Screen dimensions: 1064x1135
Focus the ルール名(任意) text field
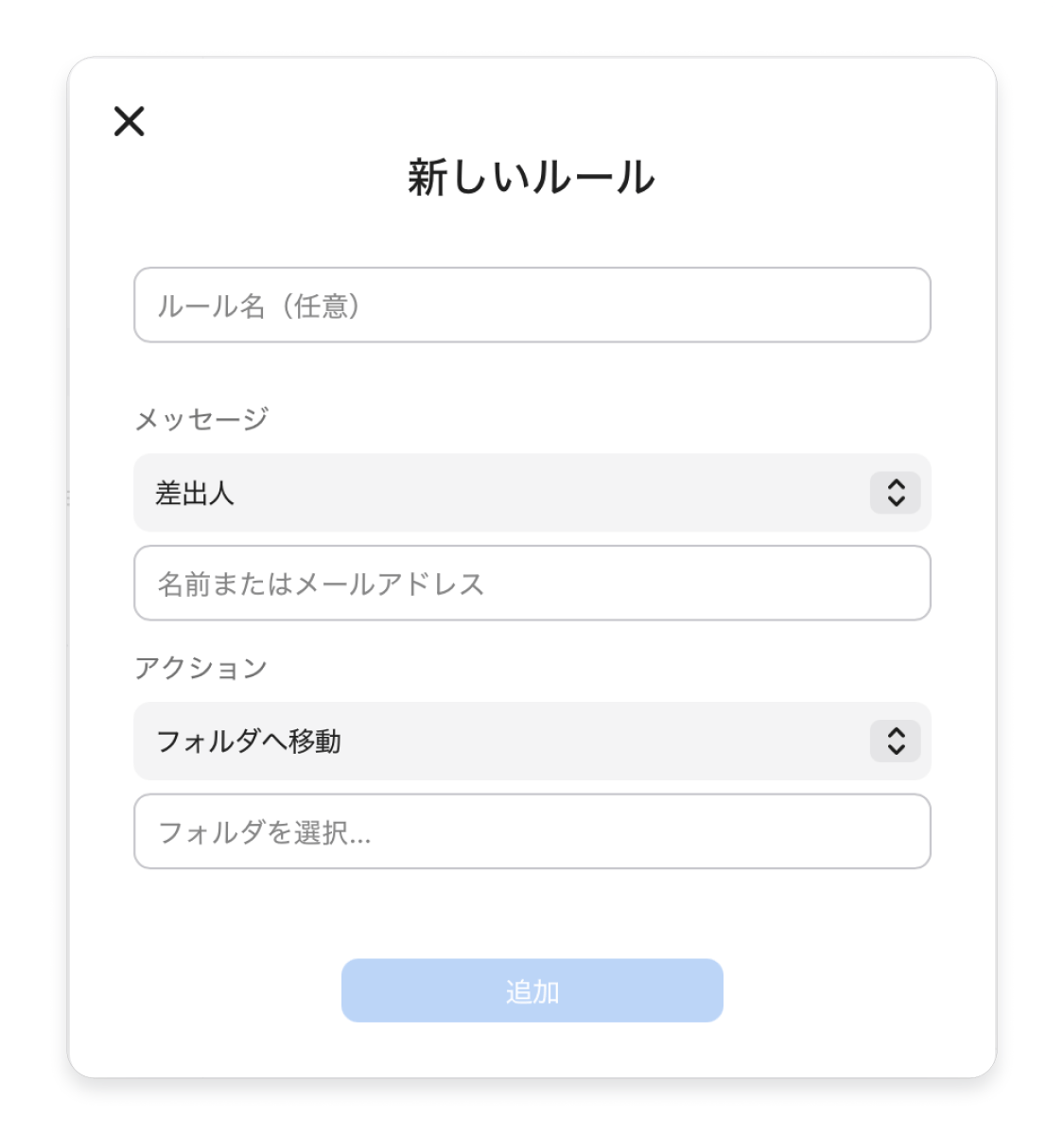(532, 305)
